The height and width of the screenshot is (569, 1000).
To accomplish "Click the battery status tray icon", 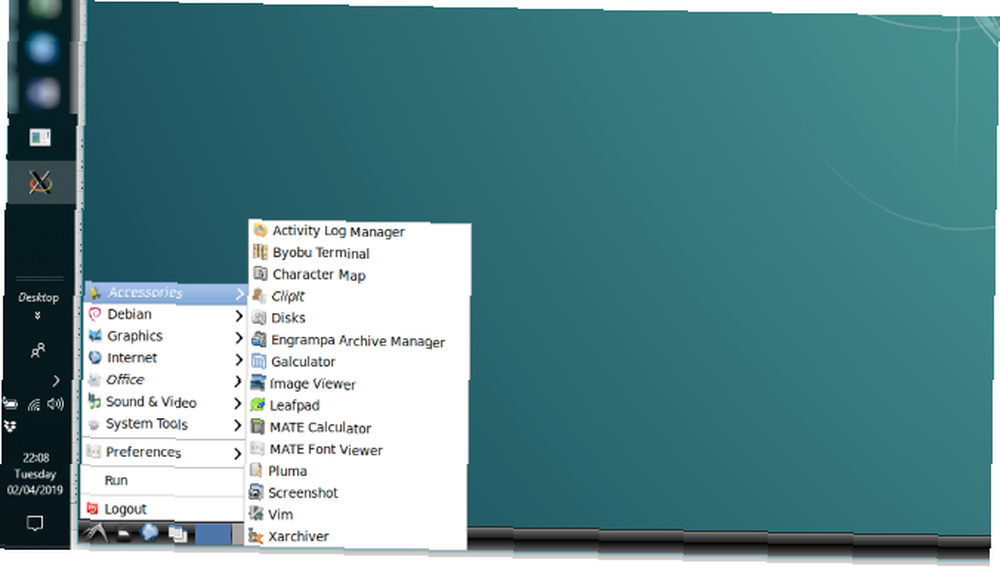I will (x=11, y=403).
